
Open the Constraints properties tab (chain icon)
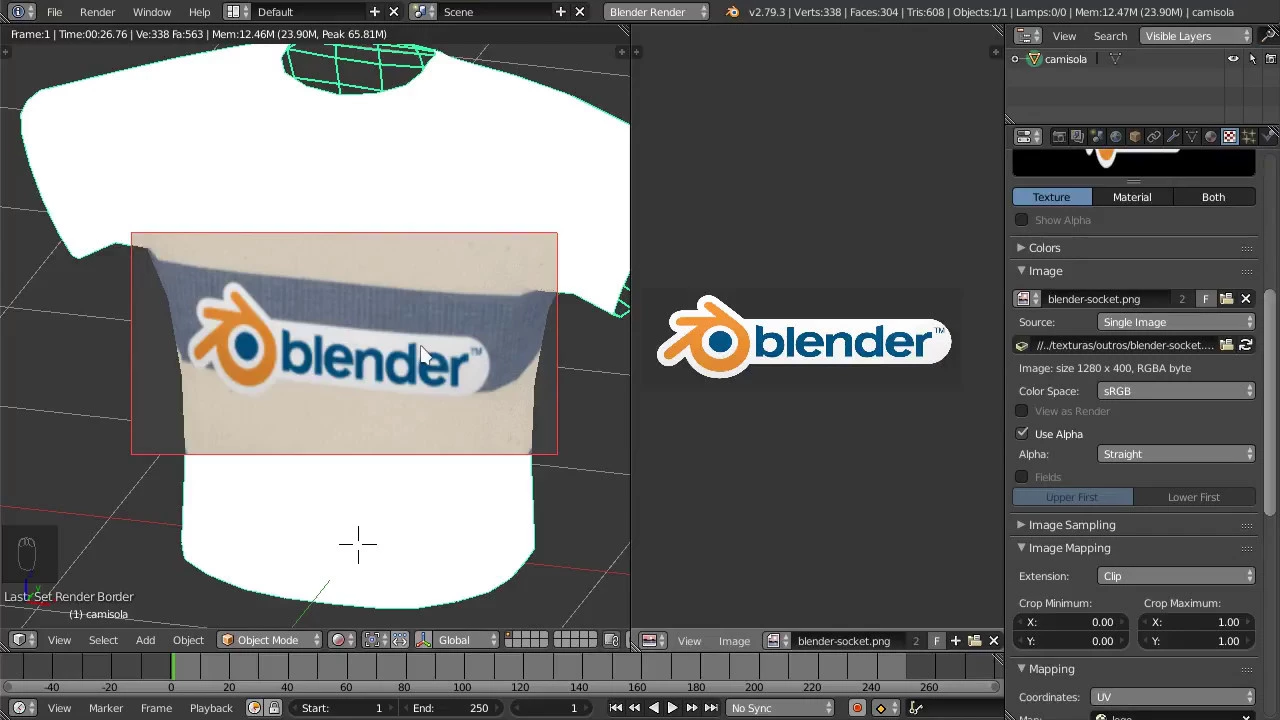(1154, 136)
